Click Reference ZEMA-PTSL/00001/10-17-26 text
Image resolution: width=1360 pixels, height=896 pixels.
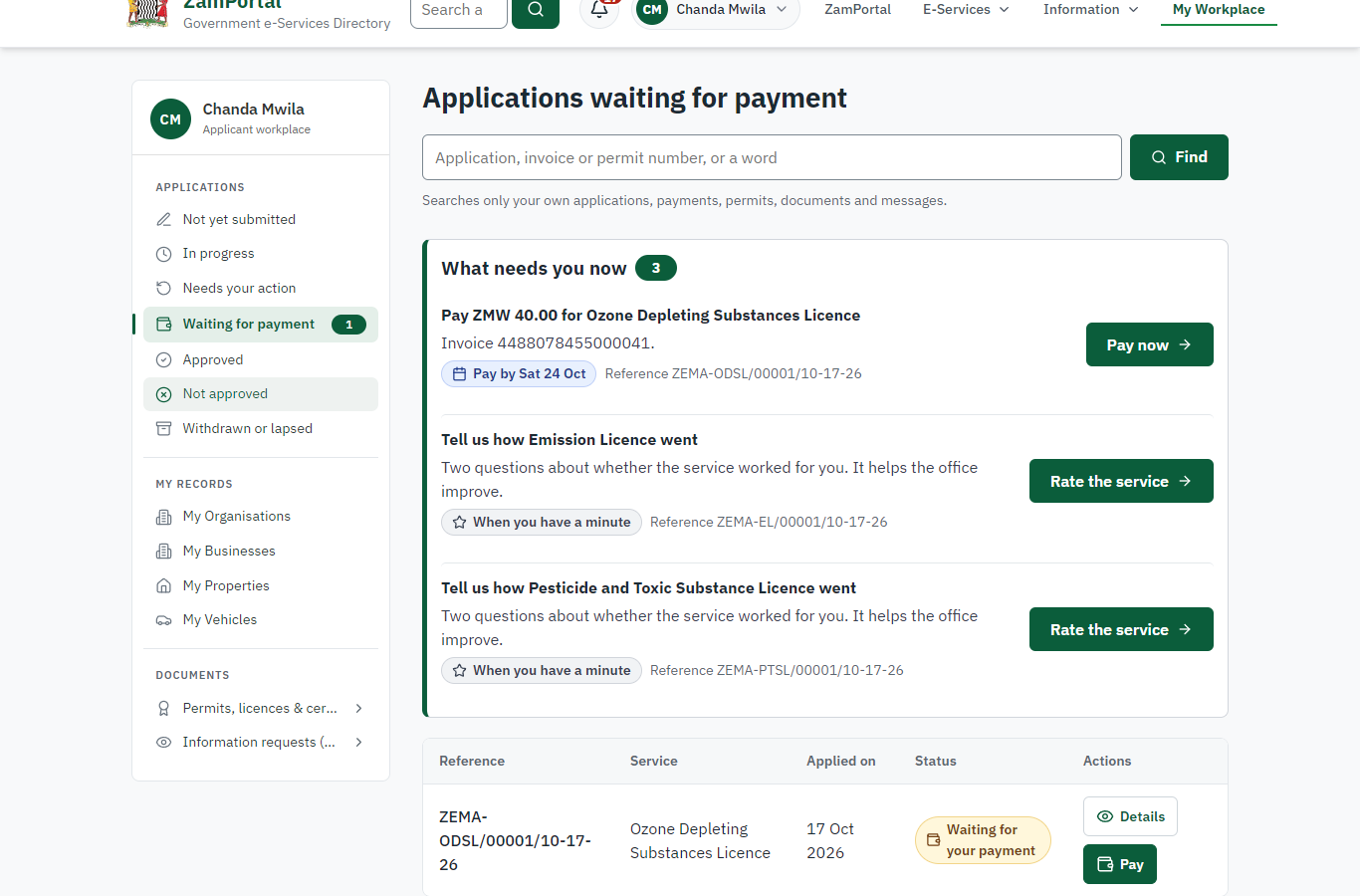coord(777,671)
